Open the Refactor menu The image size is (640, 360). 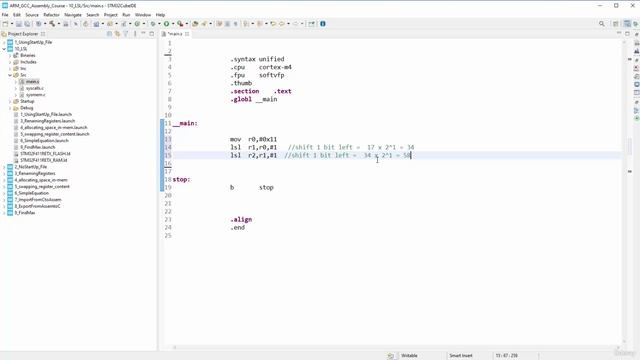tap(51, 15)
